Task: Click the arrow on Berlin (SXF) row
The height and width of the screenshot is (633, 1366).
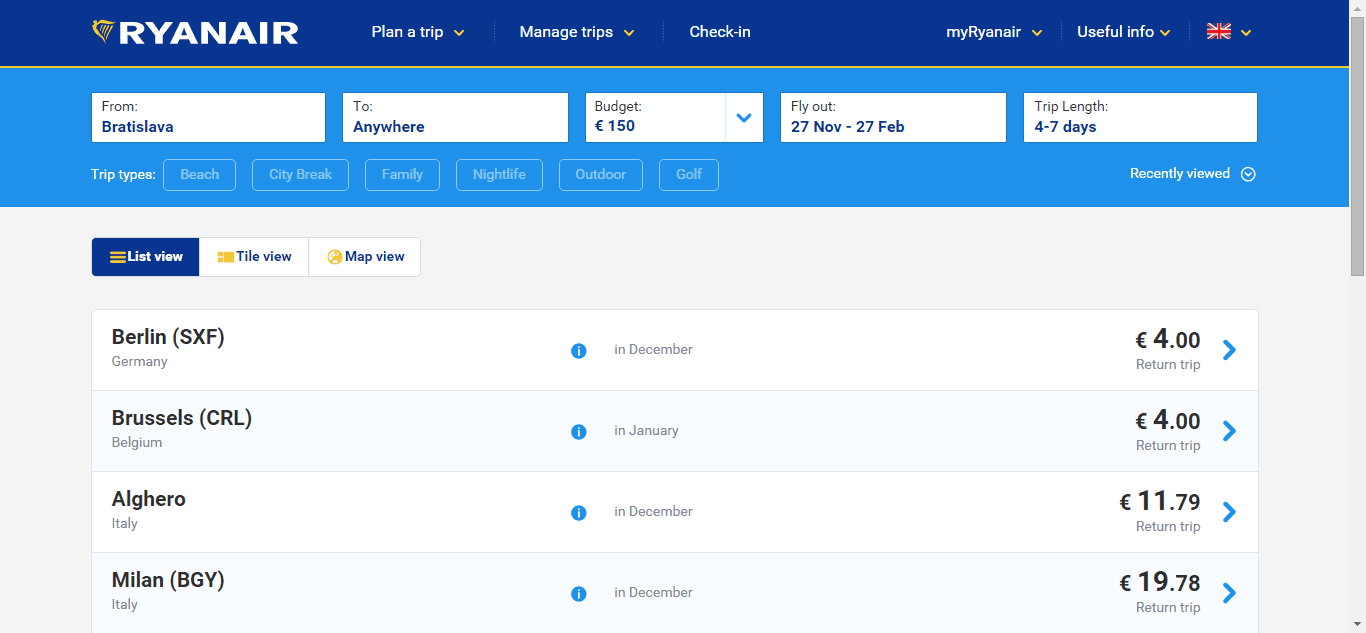Action: point(1230,350)
